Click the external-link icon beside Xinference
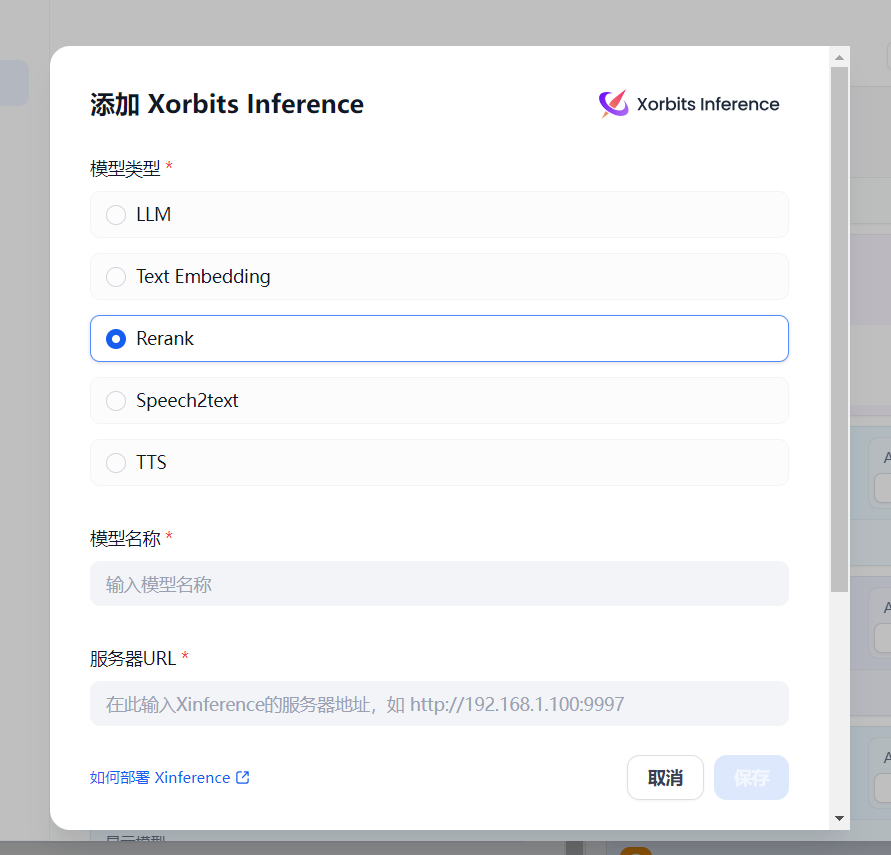The image size is (891, 855). click(x=243, y=777)
